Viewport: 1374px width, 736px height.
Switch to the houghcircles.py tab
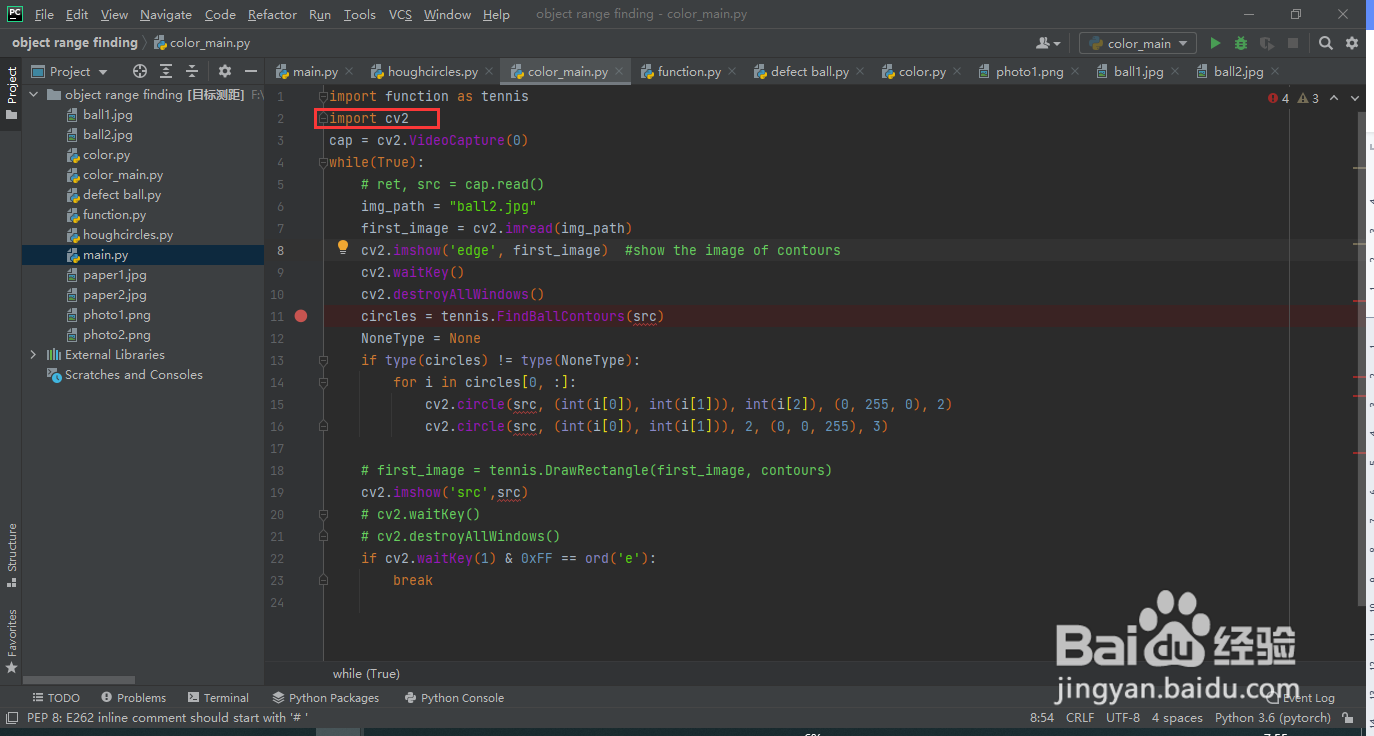tap(432, 72)
